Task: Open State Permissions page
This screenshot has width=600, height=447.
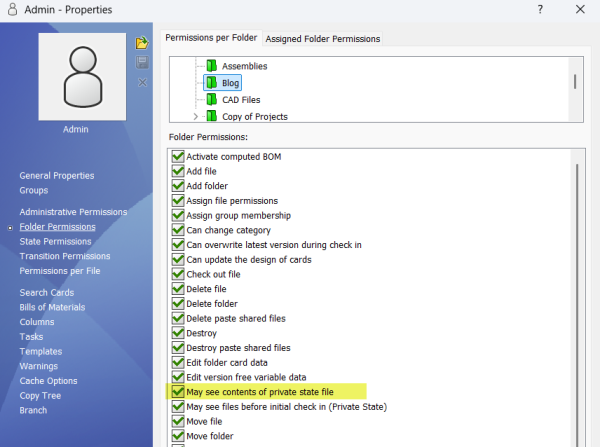Action: (x=55, y=241)
